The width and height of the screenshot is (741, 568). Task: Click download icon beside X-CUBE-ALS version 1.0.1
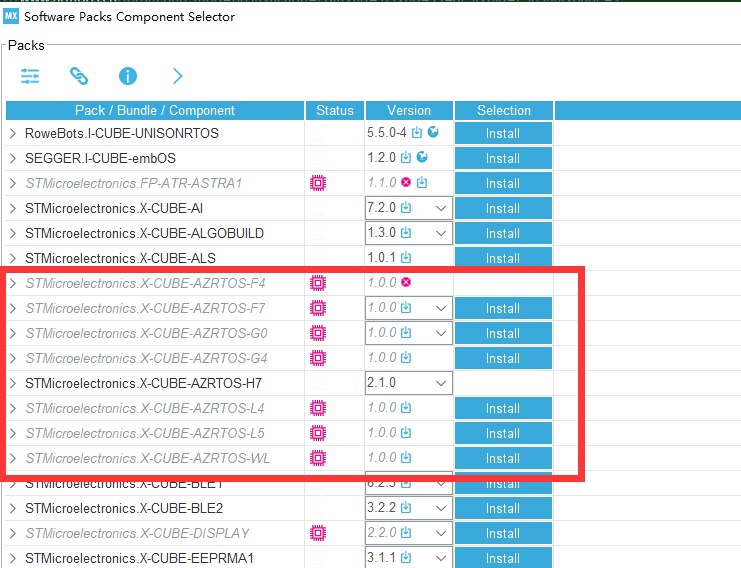coord(405,258)
